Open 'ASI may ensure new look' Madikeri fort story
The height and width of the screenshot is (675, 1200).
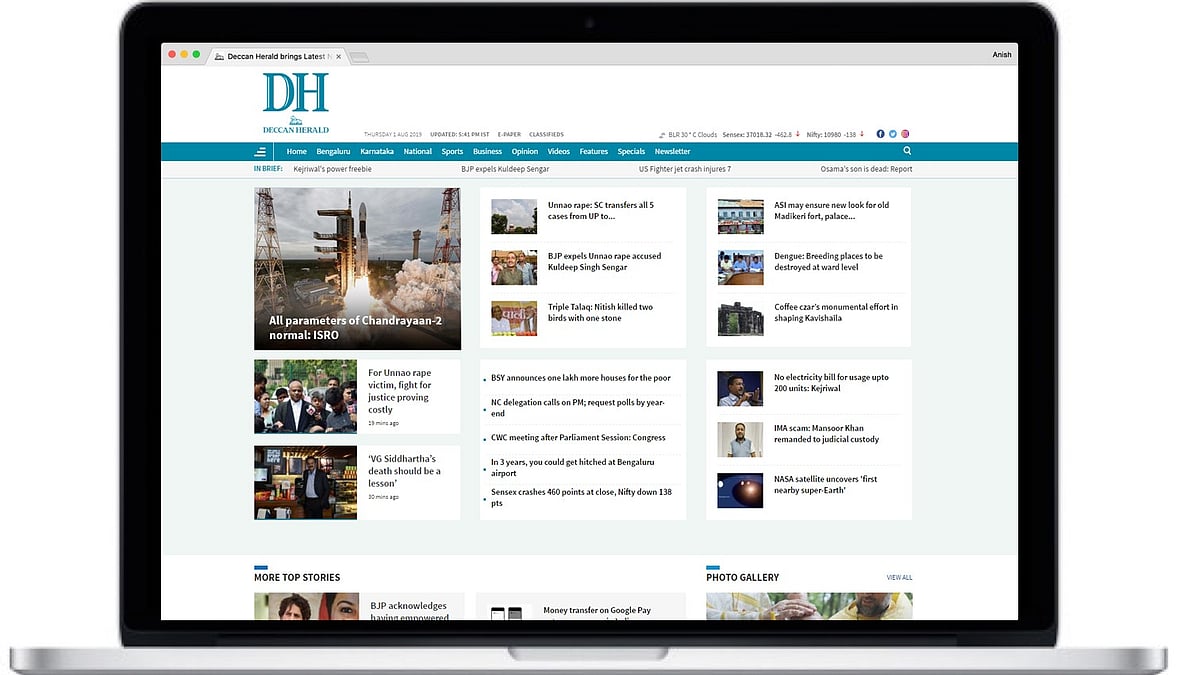click(831, 211)
